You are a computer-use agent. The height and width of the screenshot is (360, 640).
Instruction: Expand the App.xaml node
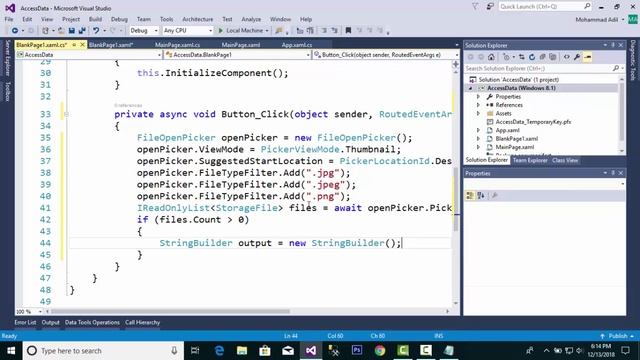pyautogui.click(x=478, y=130)
